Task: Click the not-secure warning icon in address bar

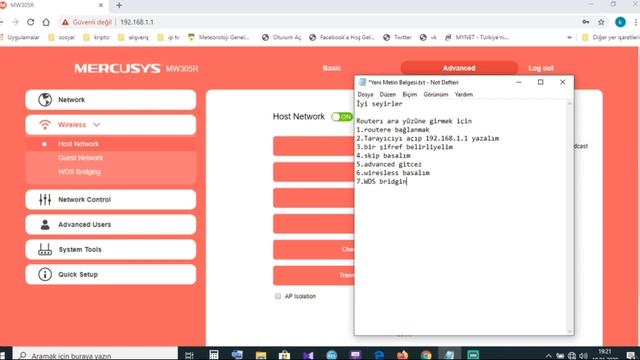Action: pos(65,22)
